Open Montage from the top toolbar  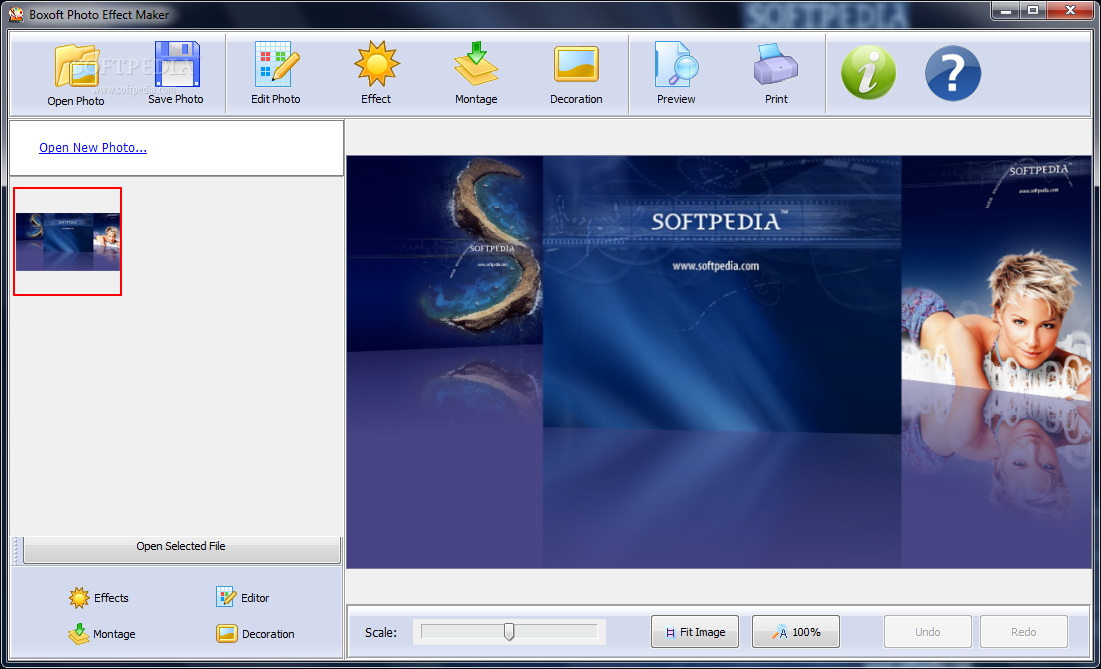pyautogui.click(x=476, y=73)
